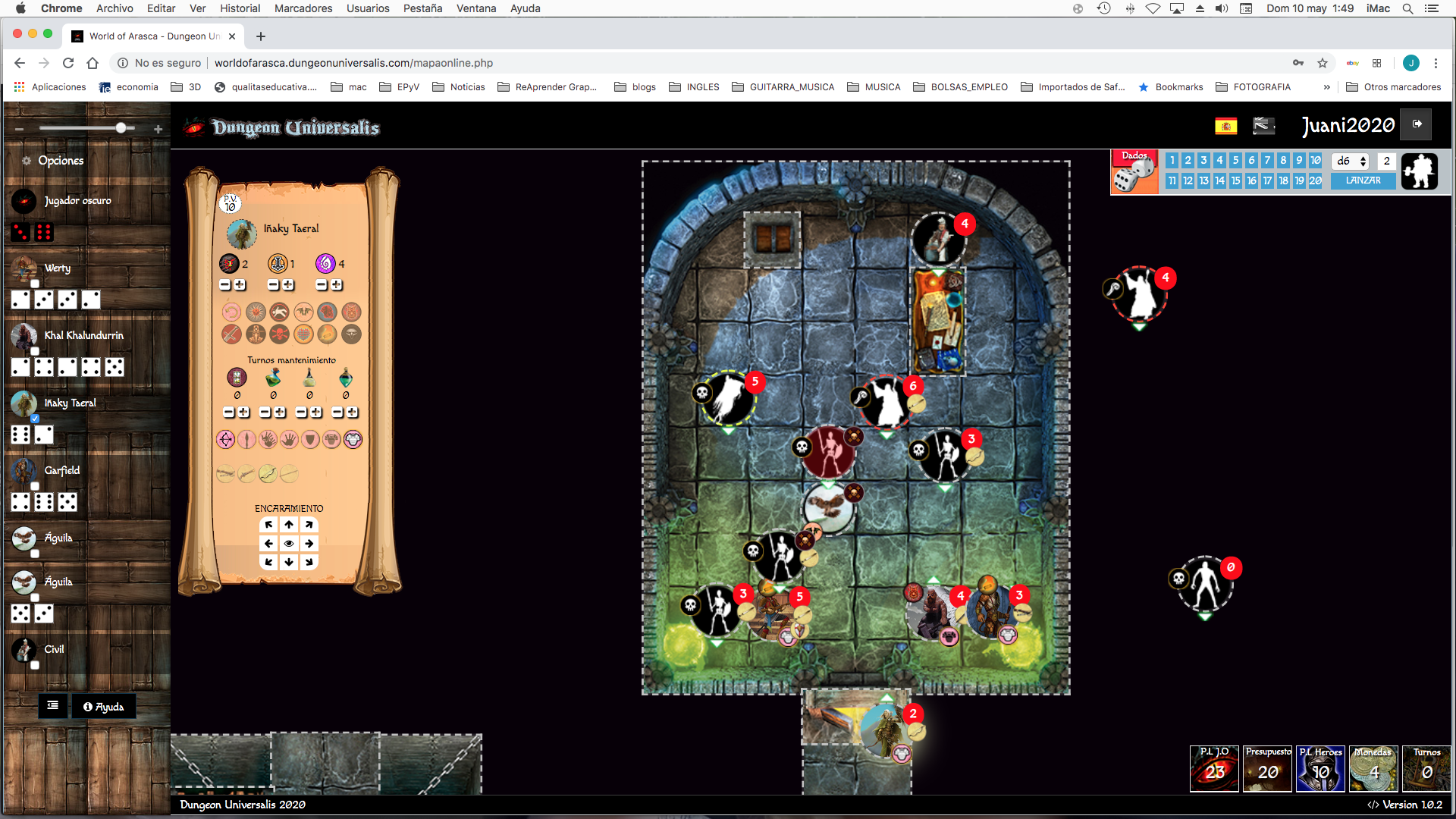Click the zoom slider minus end
This screenshot has height=819, width=1456.
click(x=20, y=129)
